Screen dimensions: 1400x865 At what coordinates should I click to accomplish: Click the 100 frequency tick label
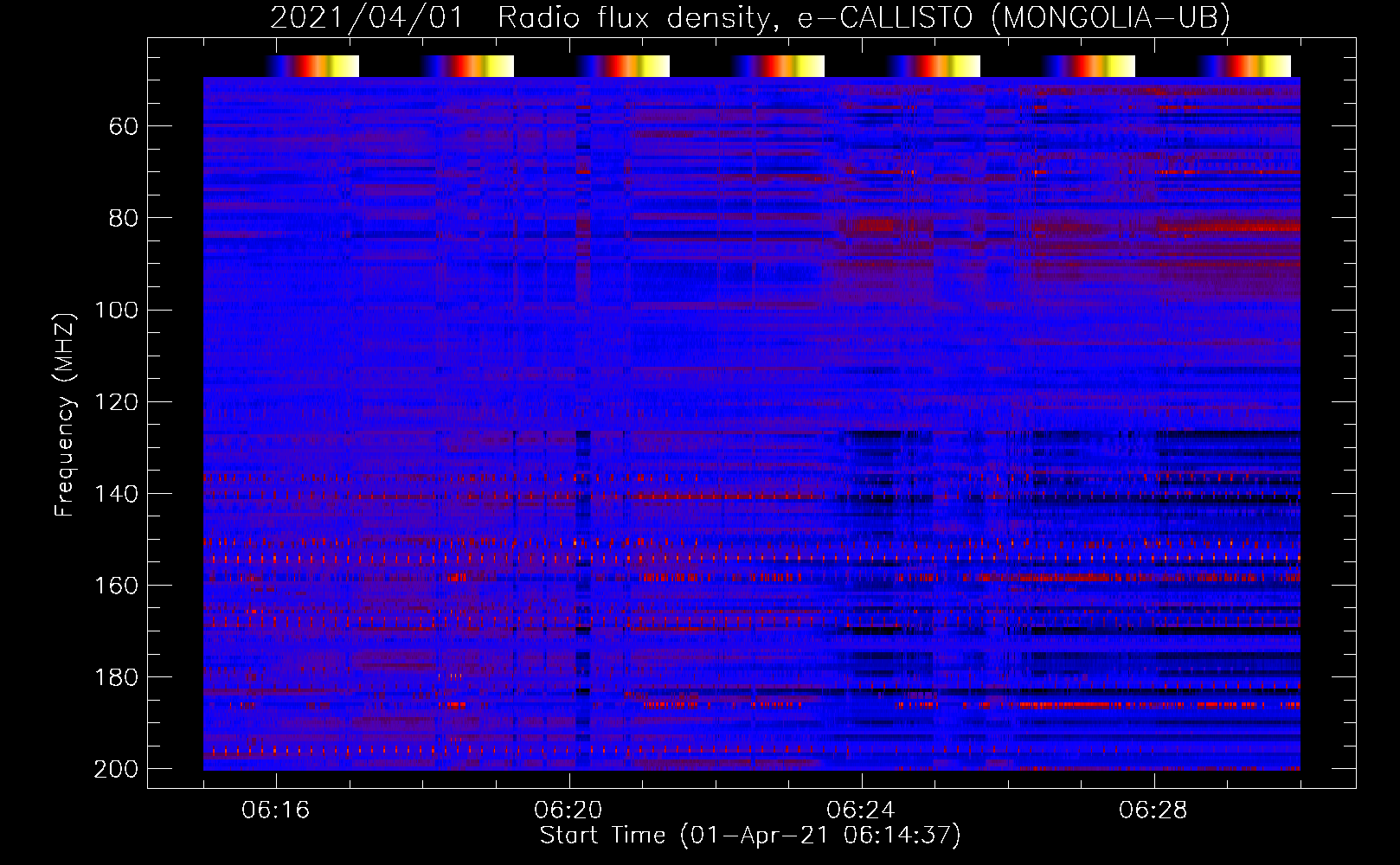pos(116,310)
